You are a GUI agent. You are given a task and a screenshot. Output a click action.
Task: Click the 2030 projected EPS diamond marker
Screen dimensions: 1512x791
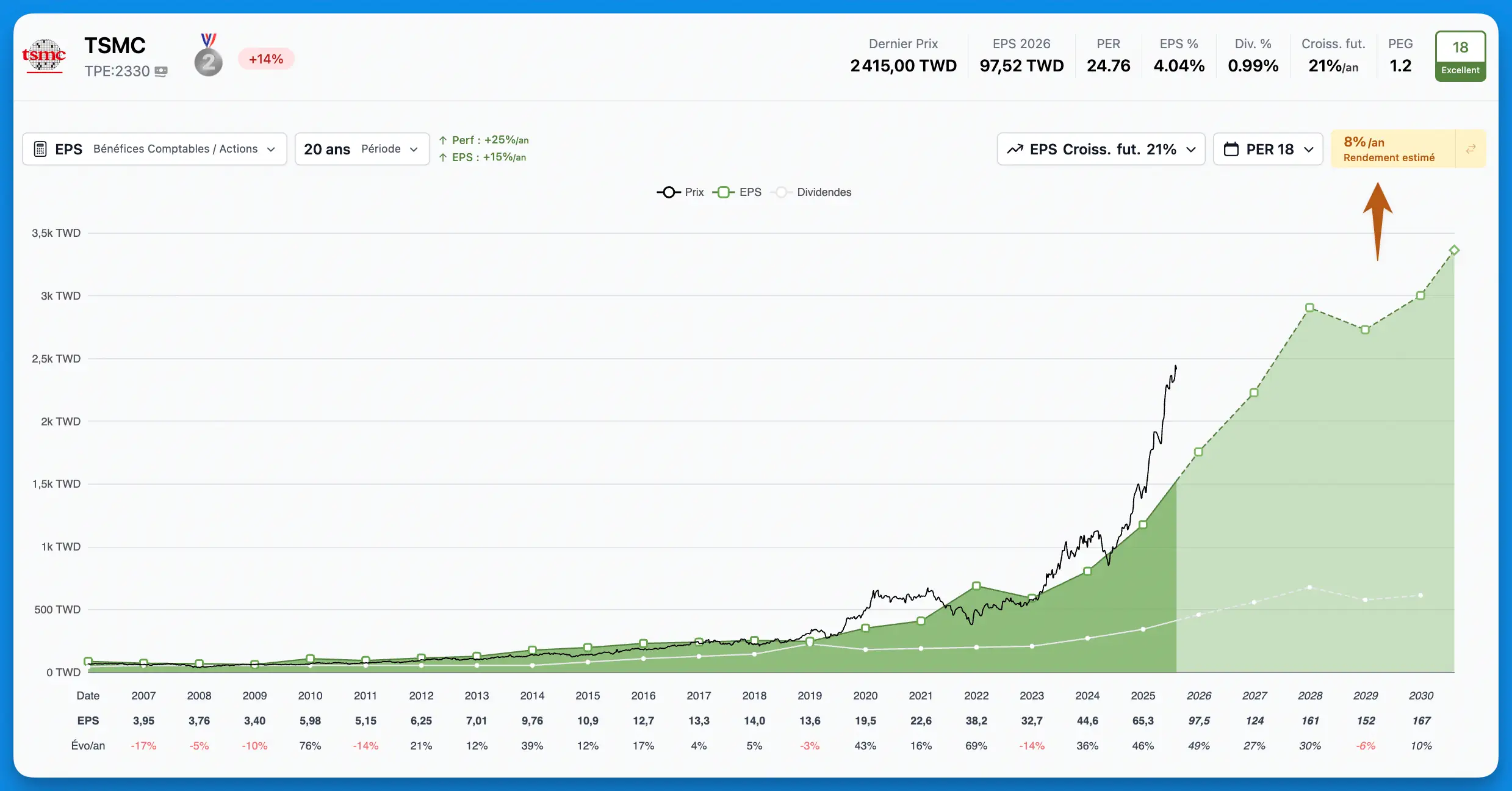(x=1454, y=250)
